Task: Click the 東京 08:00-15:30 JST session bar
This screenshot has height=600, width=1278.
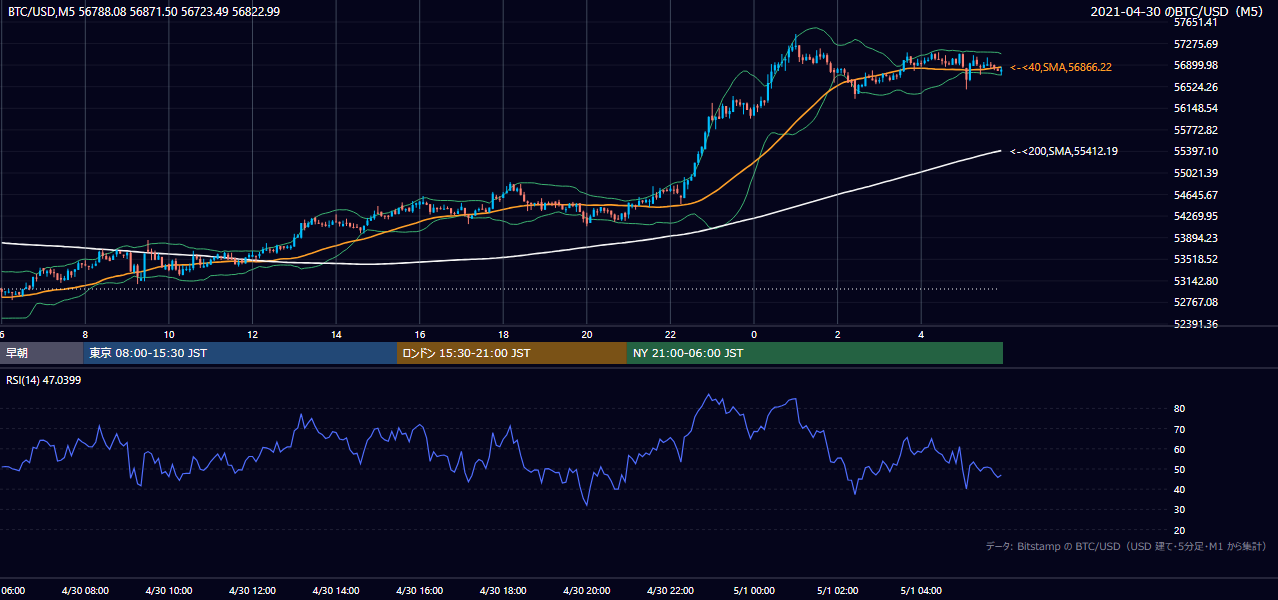Action: point(240,353)
